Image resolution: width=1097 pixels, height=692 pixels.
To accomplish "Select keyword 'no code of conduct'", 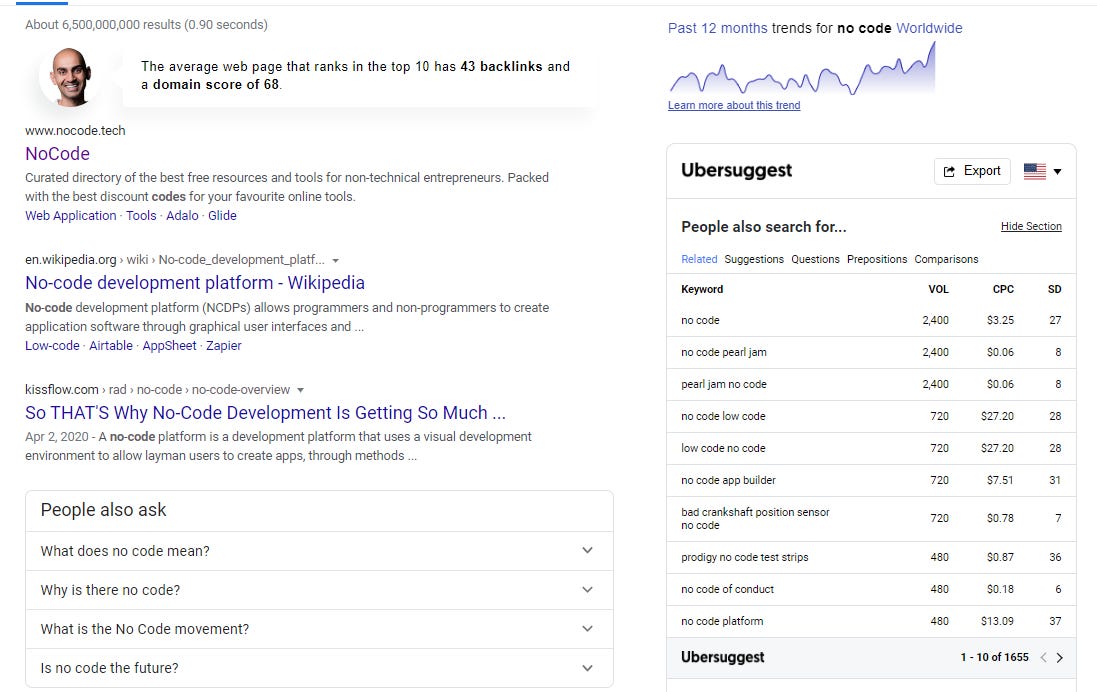I will [727, 590].
